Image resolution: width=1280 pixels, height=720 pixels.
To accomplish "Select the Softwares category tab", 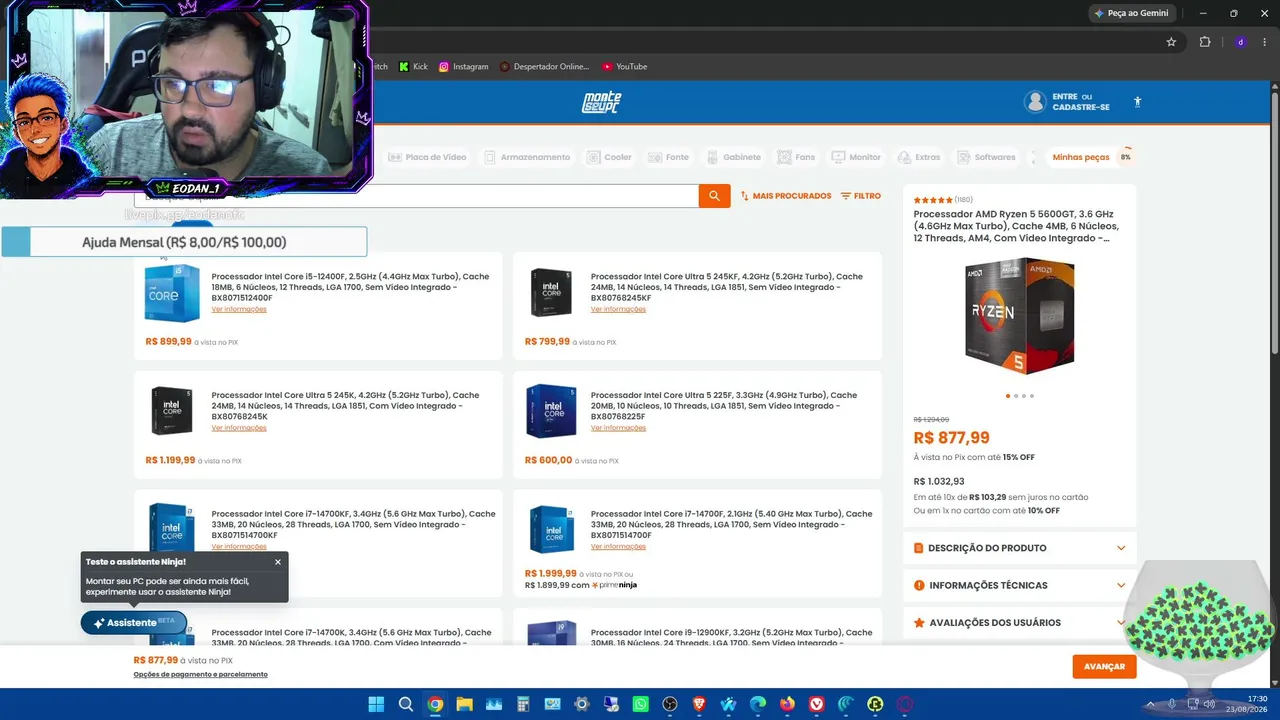I will point(986,157).
